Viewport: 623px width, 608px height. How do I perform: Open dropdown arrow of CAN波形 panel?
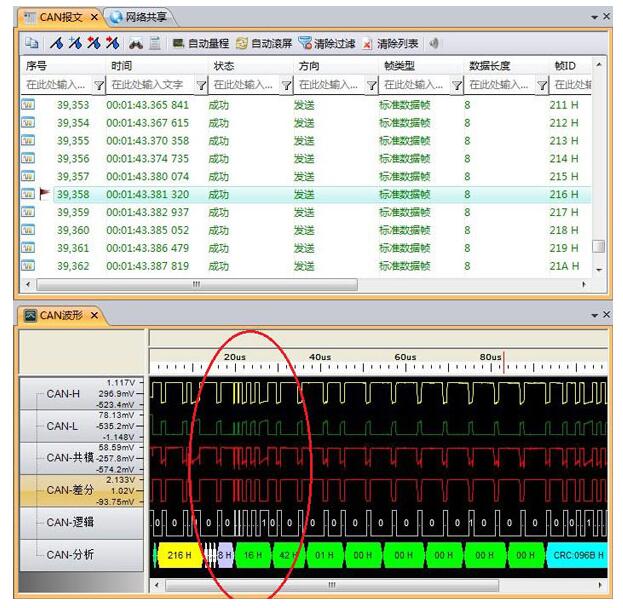[x=595, y=316]
